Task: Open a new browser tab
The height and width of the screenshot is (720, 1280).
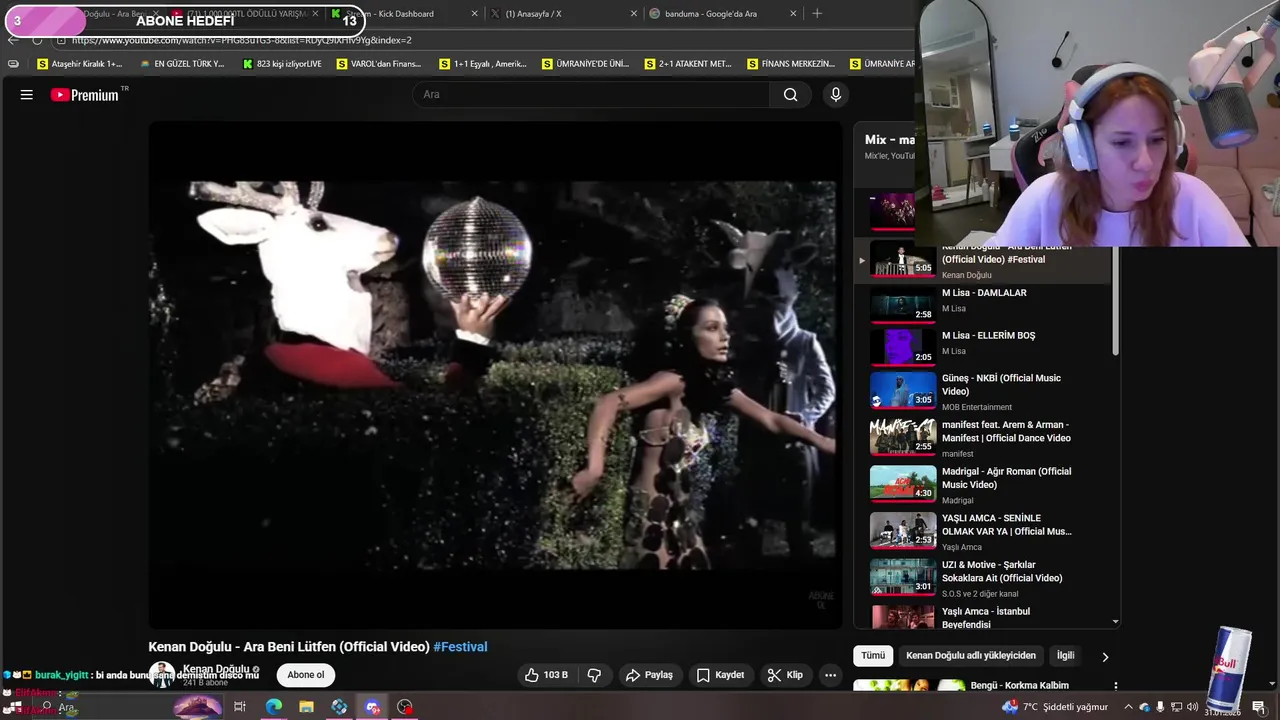Action: [x=817, y=14]
